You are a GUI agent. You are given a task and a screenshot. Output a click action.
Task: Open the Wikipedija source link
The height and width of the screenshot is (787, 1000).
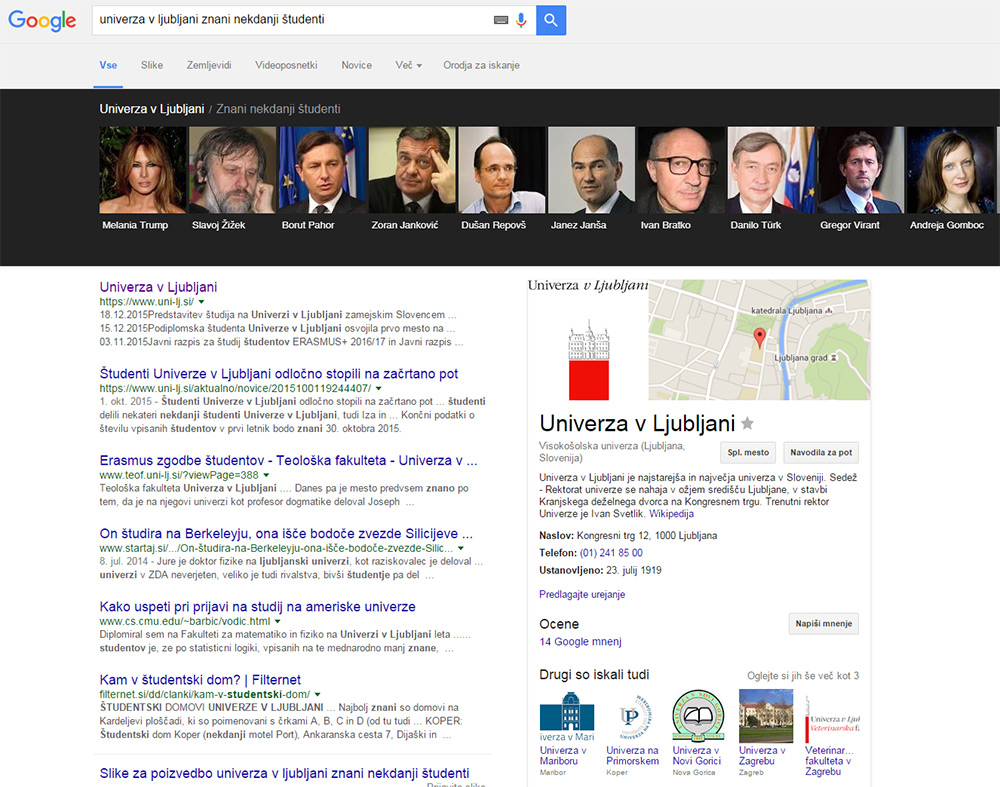click(x=672, y=514)
